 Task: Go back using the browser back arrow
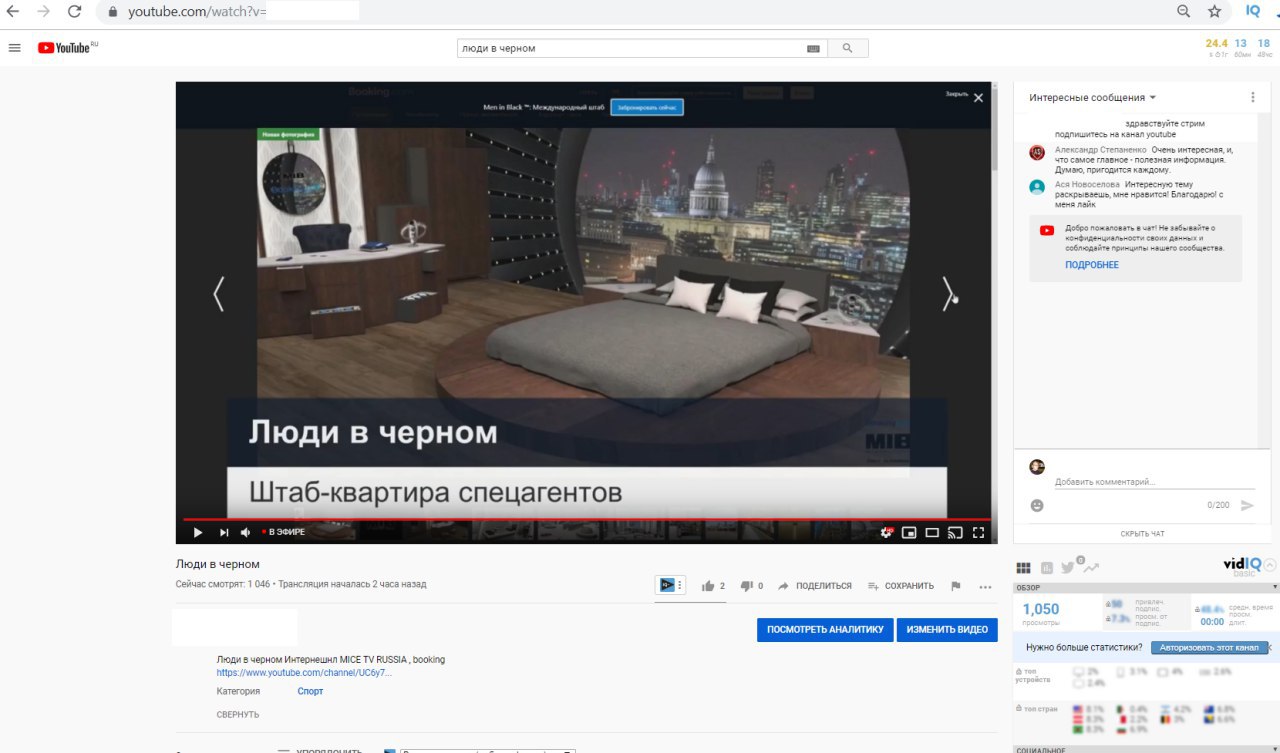pos(13,12)
